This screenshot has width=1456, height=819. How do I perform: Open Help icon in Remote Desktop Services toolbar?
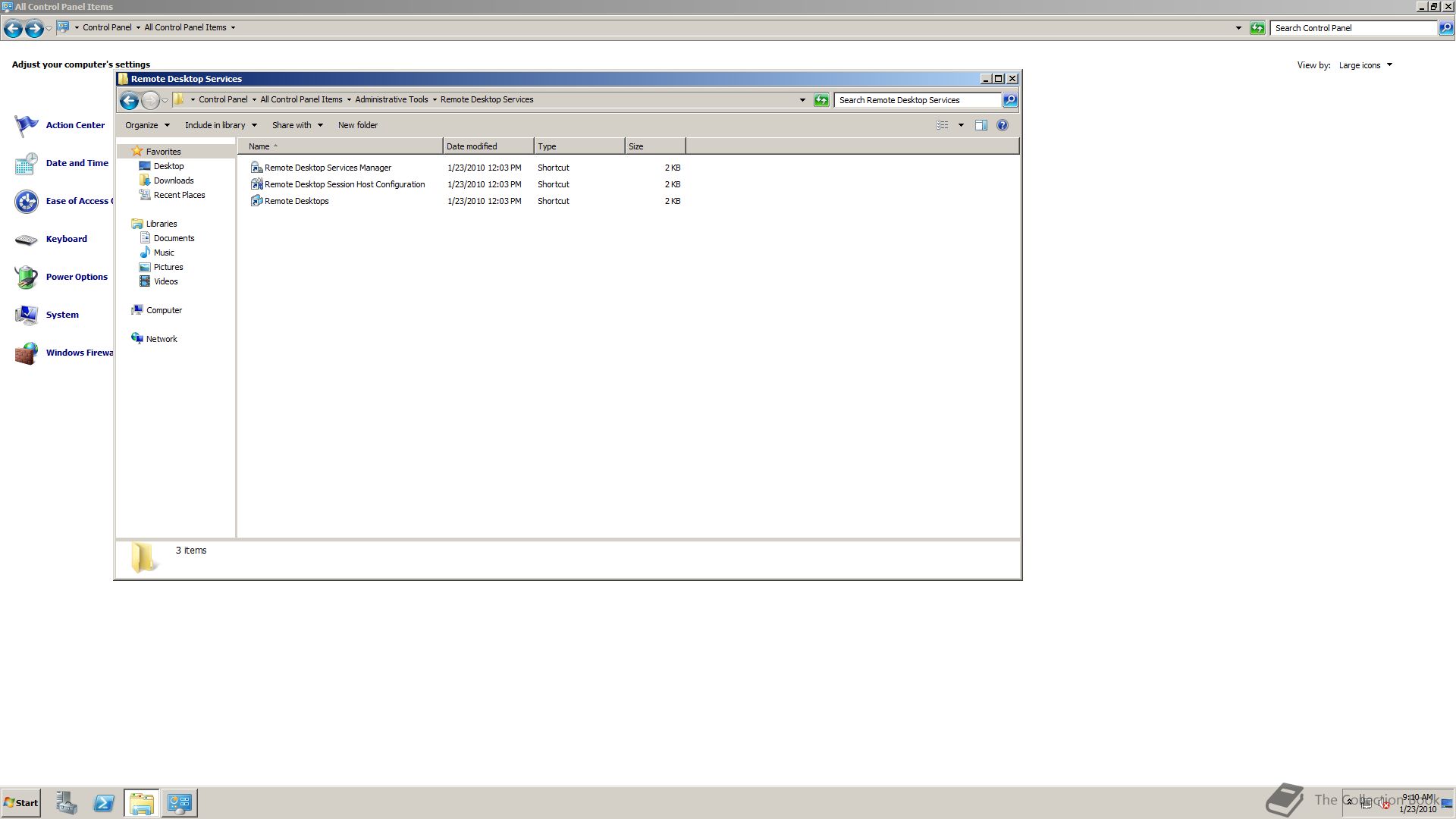click(x=1003, y=125)
